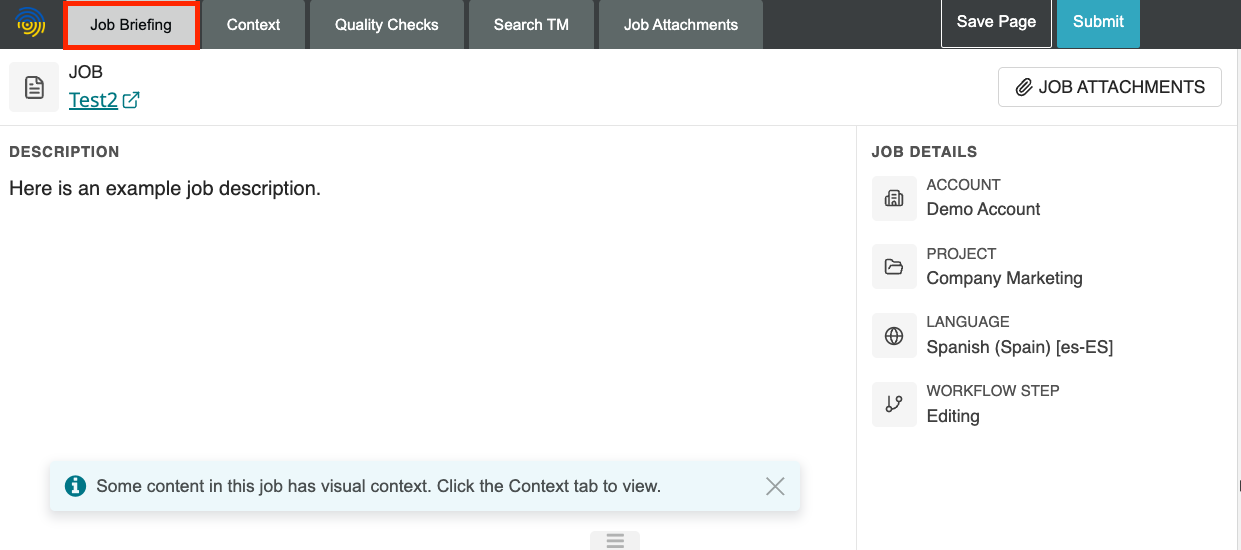The image size is (1241, 550).
Task: Open Test2 external link icon
Action: pyautogui.click(x=131, y=100)
